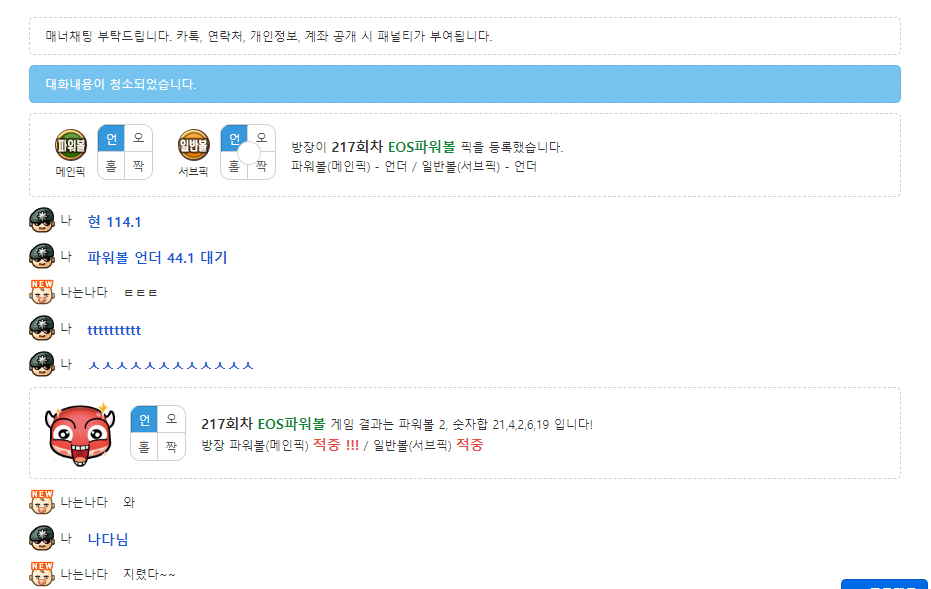Click the soldier avatar beside '파워볼 언더 44.1 대기'
Screen dimensions: 931x589
tap(42, 256)
